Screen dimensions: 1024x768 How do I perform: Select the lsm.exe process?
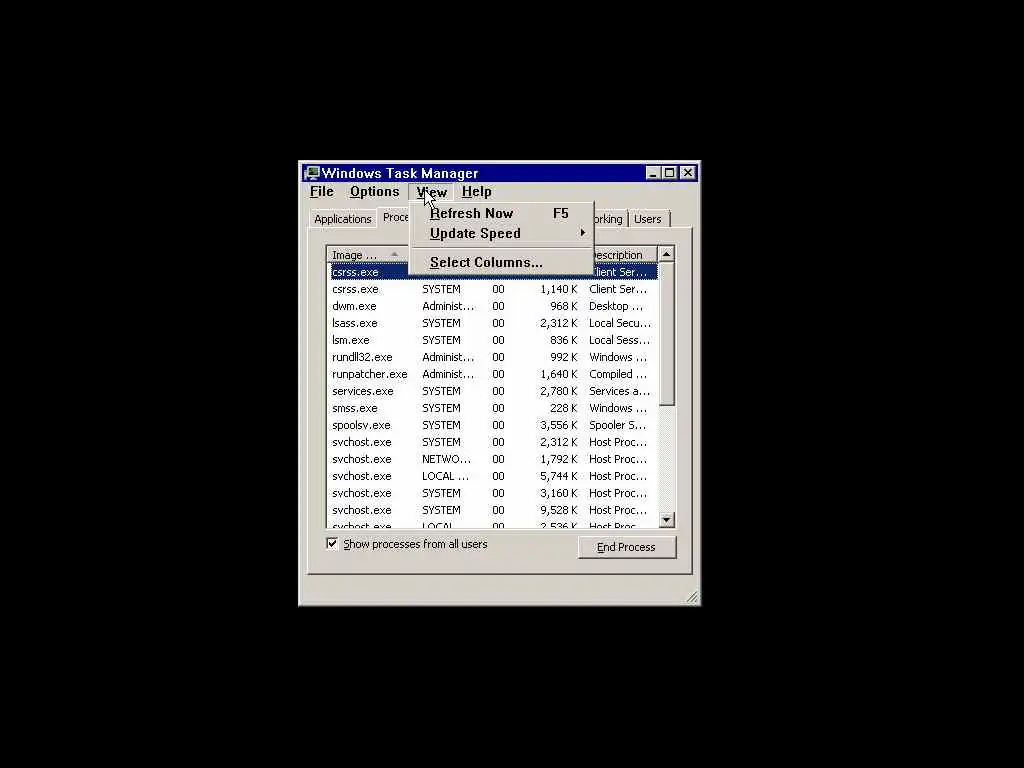click(x=494, y=340)
